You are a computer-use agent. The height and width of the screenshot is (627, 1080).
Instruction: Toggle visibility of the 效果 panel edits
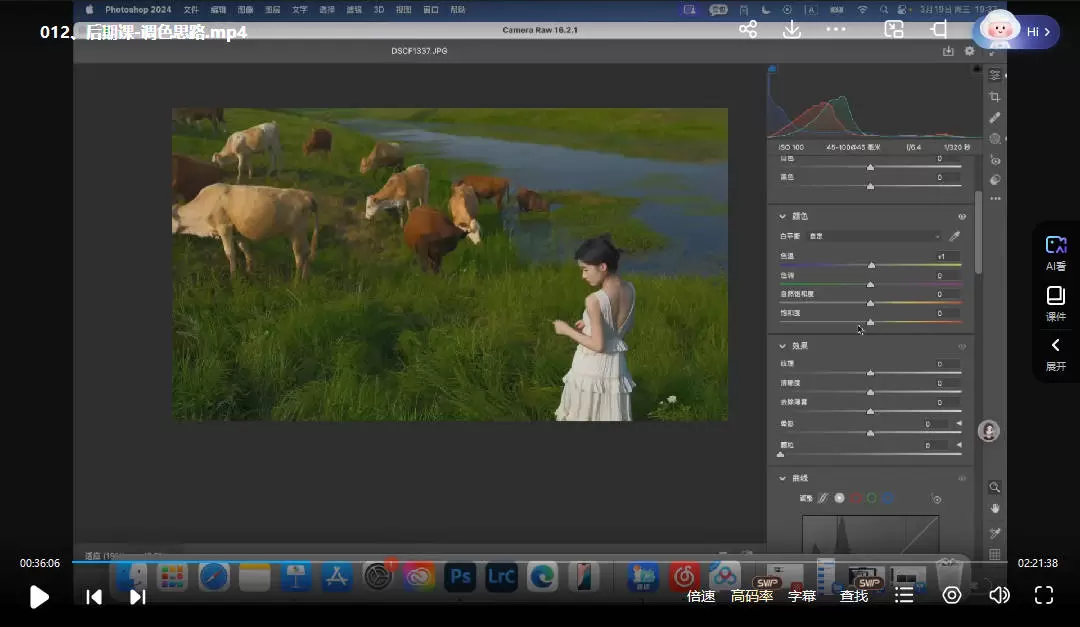click(x=962, y=347)
